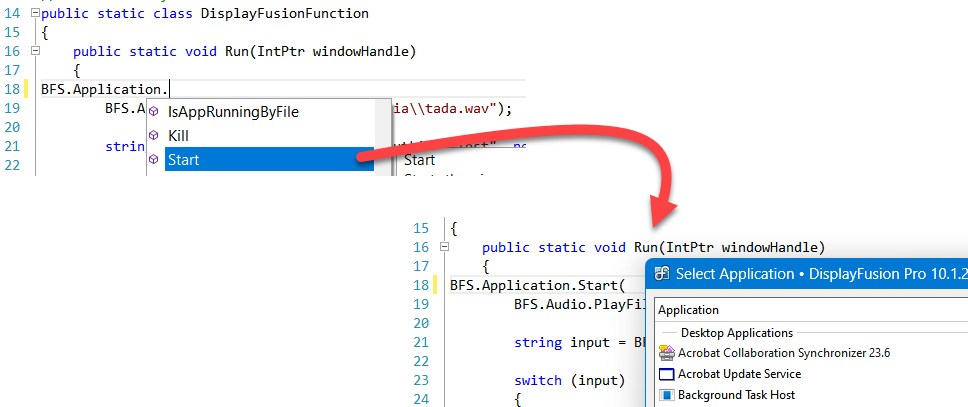Select IsAppRunningByFile from the autocomplete list
This screenshot has height=407, width=968.
click(x=233, y=112)
